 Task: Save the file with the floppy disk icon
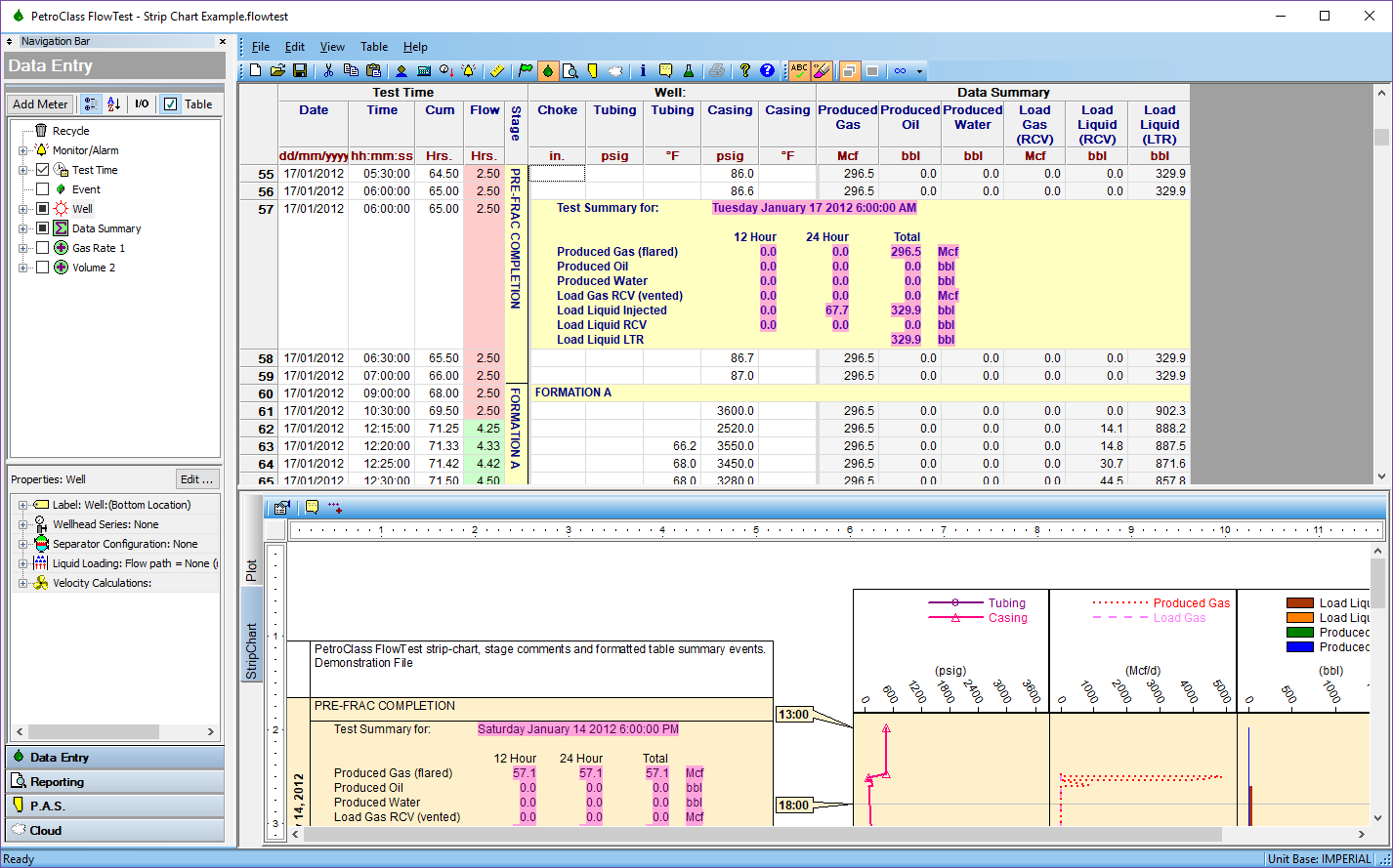300,70
